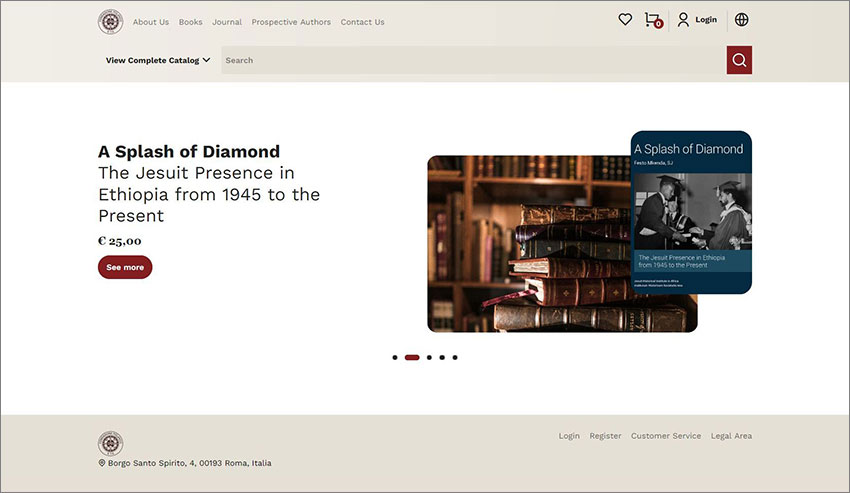
Task: Select the first carousel dot
Action: click(395, 357)
